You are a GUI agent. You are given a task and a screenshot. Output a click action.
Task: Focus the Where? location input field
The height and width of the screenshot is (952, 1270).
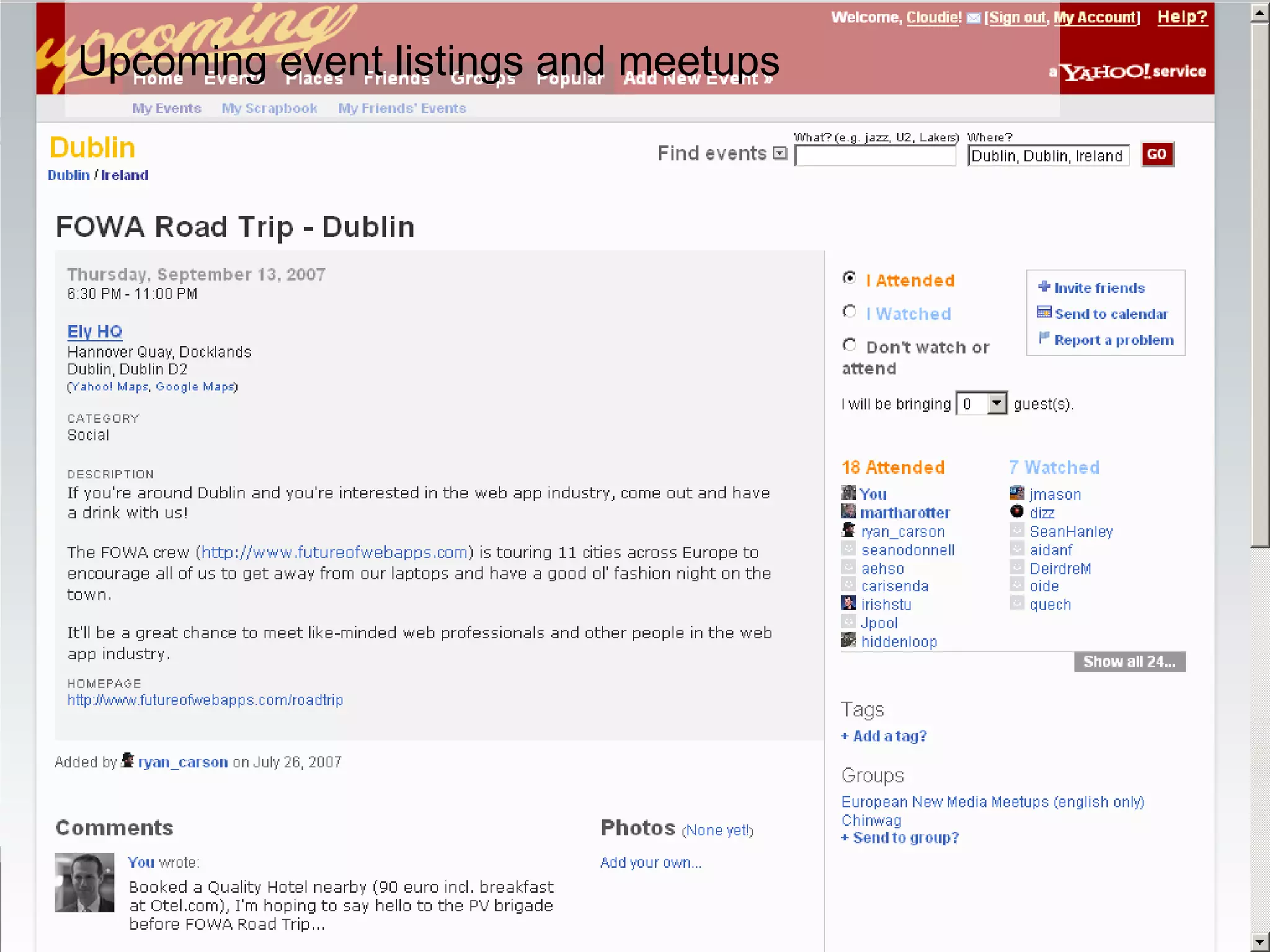[1049, 156]
